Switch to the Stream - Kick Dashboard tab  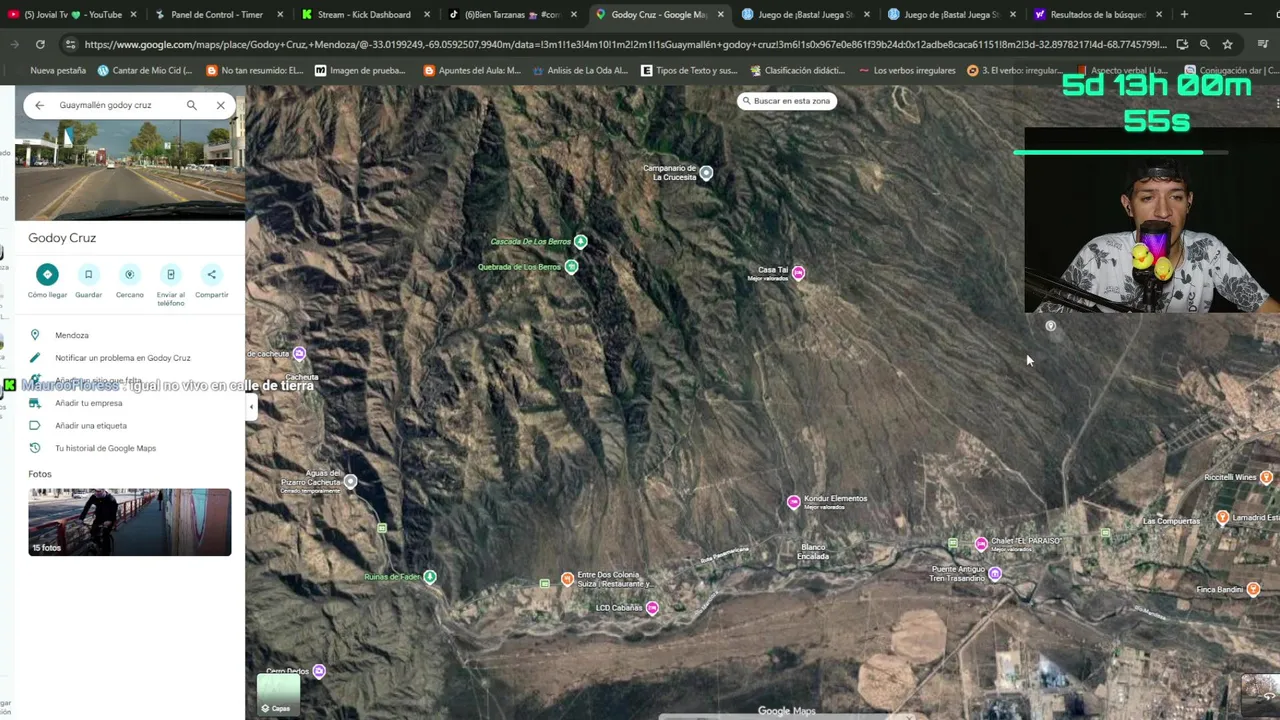pos(364,14)
